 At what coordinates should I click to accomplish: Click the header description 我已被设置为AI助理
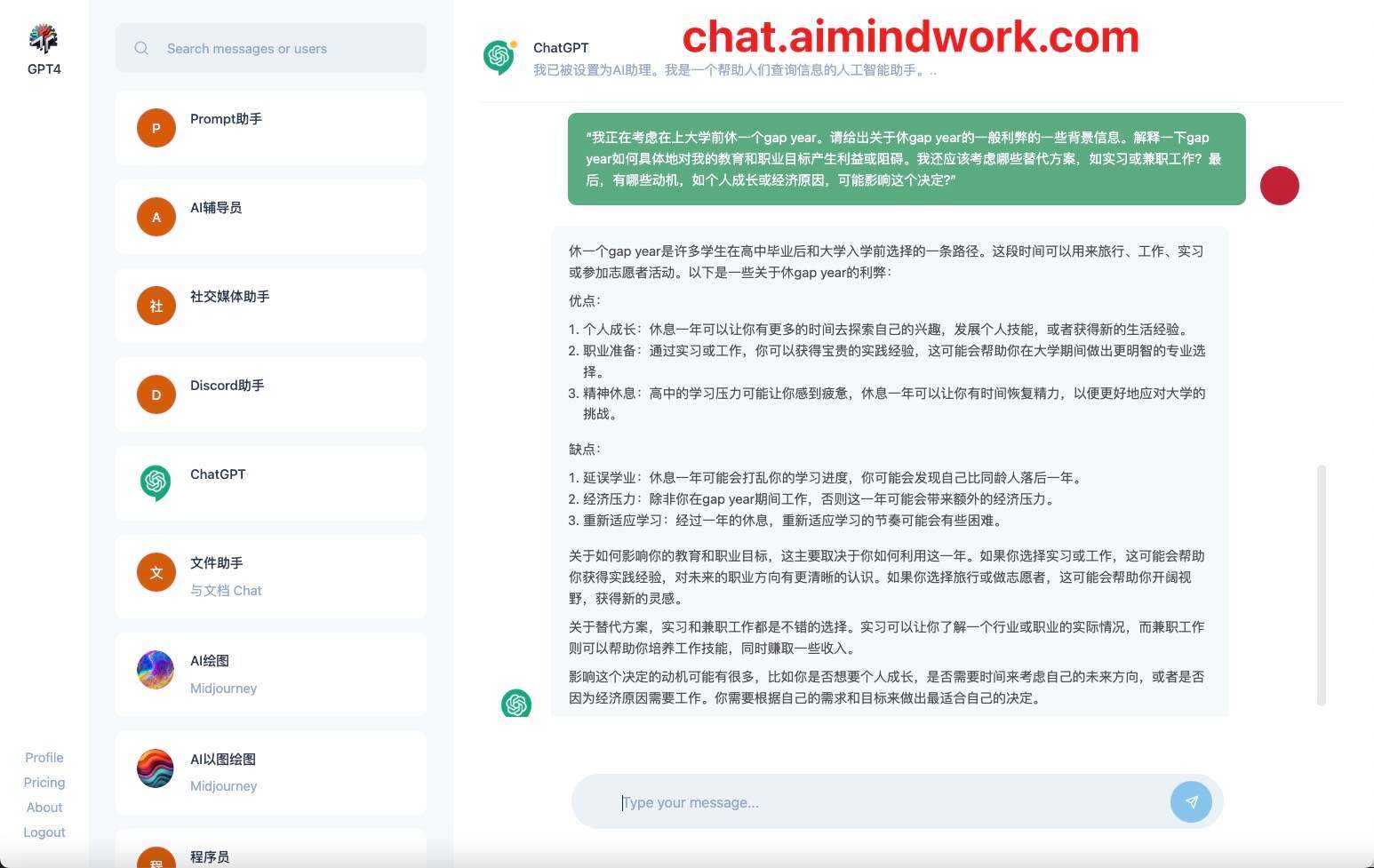point(735,70)
